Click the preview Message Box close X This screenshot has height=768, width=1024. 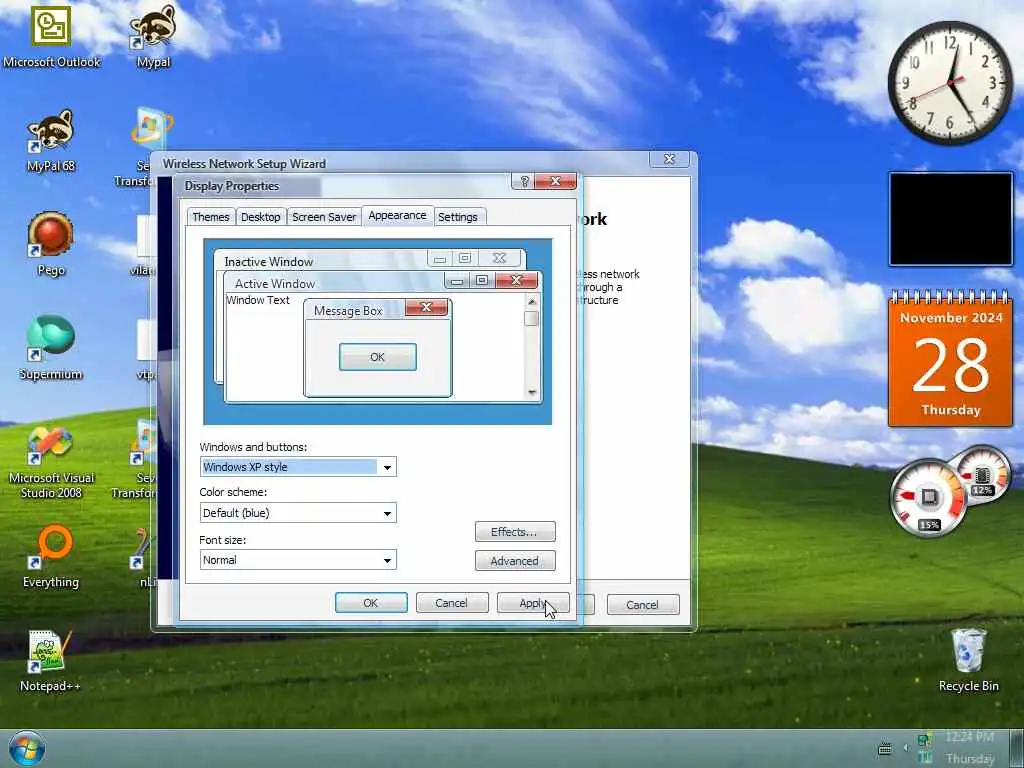tap(426, 307)
